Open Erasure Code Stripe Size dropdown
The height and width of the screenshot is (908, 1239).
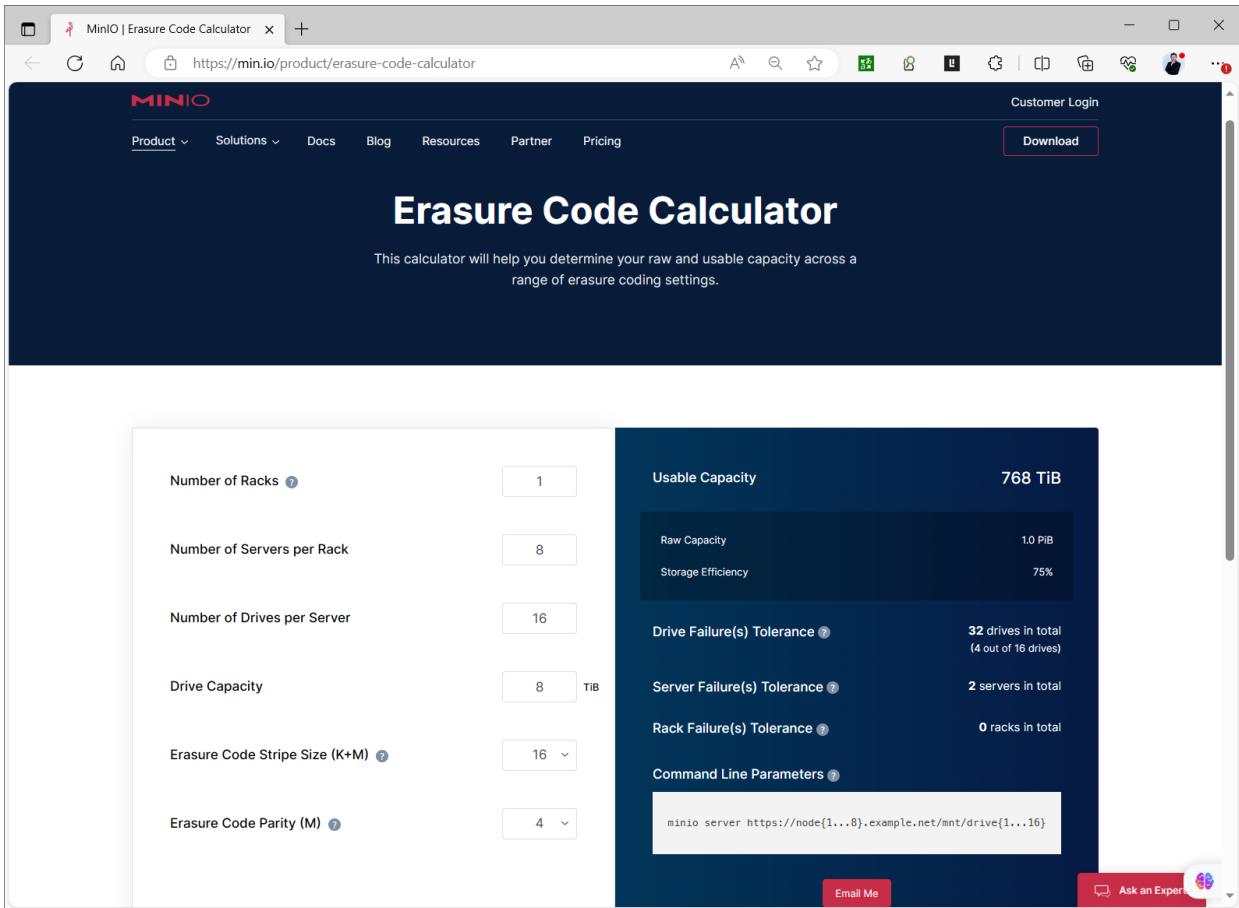click(539, 755)
